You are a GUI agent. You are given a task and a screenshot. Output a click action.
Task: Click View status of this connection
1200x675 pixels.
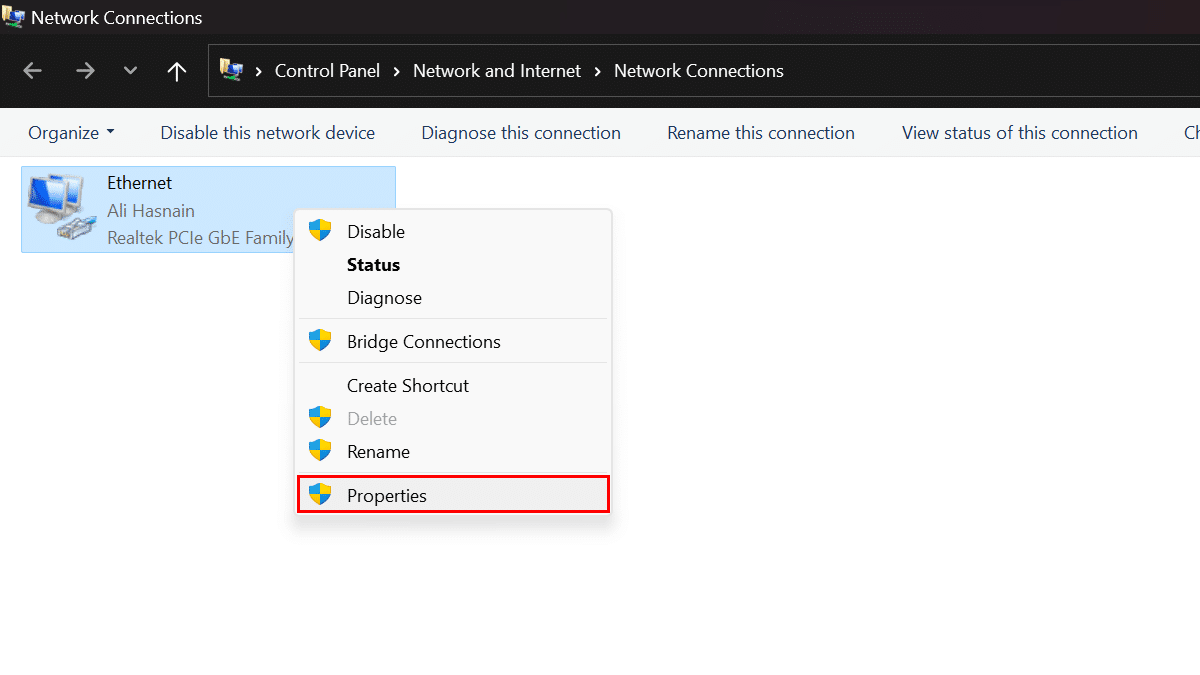(x=1019, y=133)
